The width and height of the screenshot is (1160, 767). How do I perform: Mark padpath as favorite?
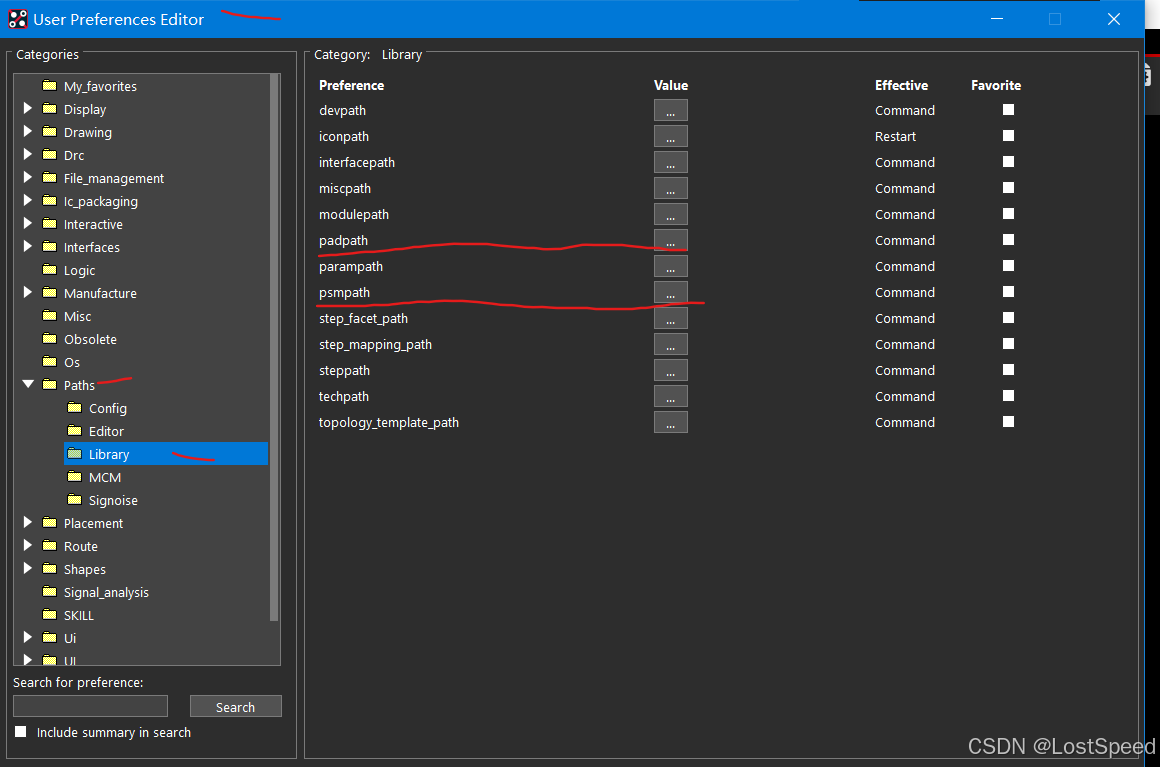click(x=1008, y=240)
